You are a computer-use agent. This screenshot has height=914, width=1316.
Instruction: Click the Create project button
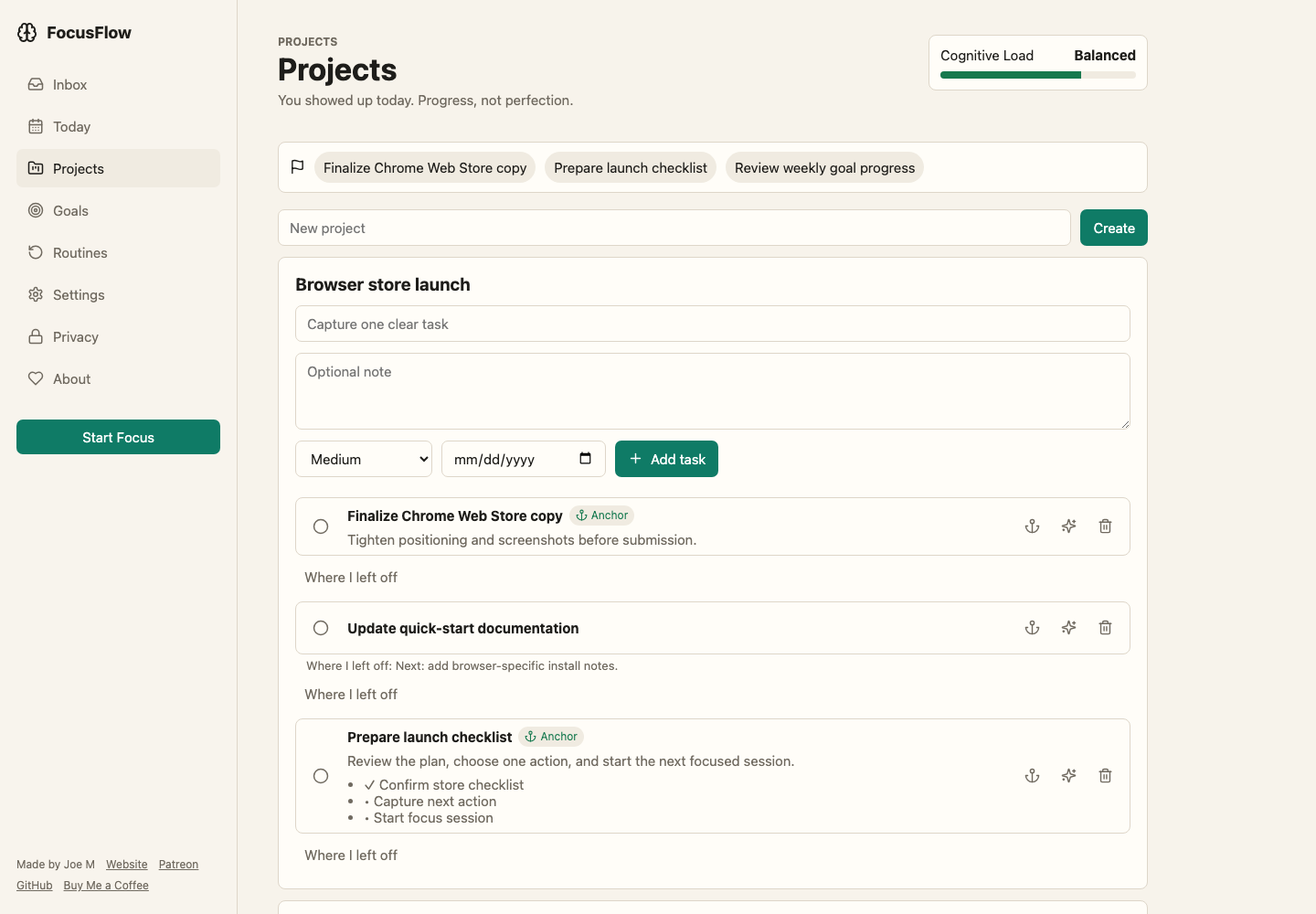pyautogui.click(x=1113, y=228)
